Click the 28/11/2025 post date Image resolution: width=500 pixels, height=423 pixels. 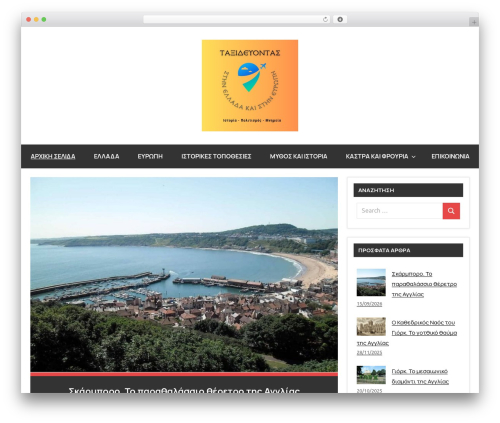point(369,353)
